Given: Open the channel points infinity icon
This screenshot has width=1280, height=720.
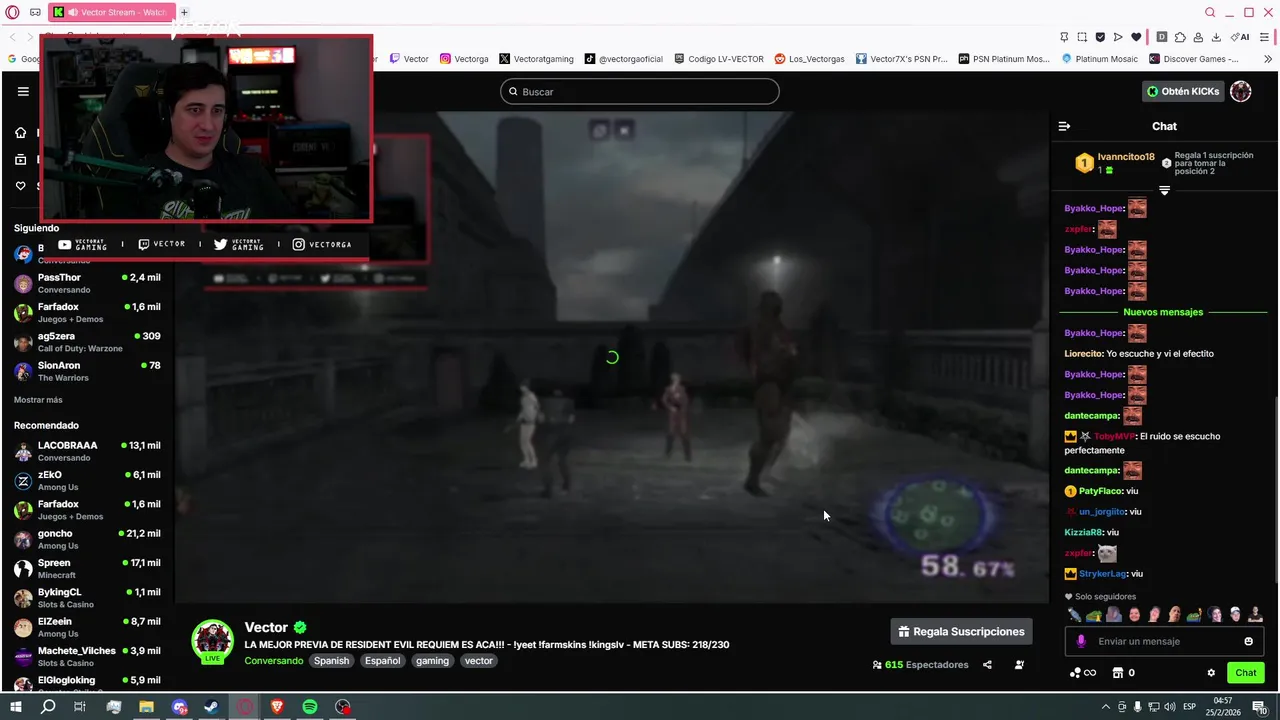Looking at the screenshot, I should click(1083, 673).
